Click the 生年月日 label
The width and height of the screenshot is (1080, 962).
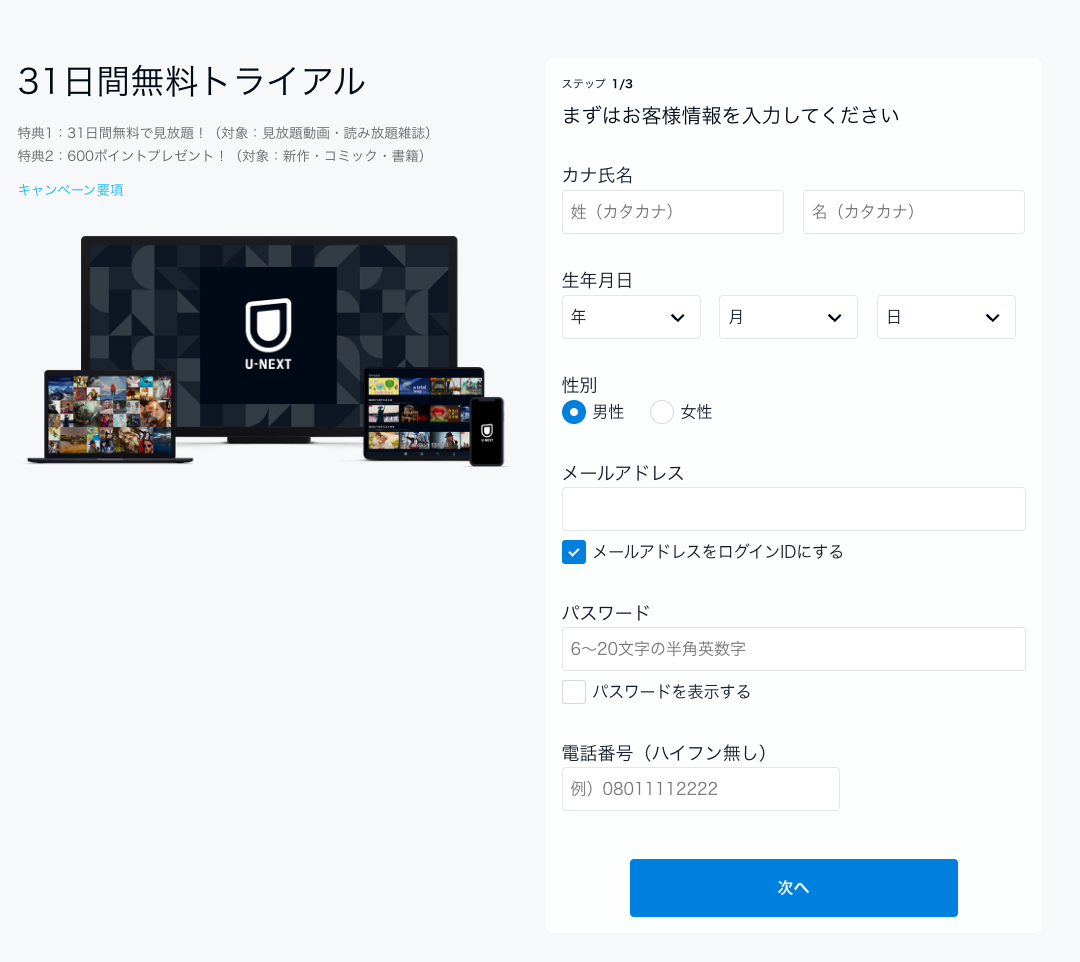pos(597,280)
